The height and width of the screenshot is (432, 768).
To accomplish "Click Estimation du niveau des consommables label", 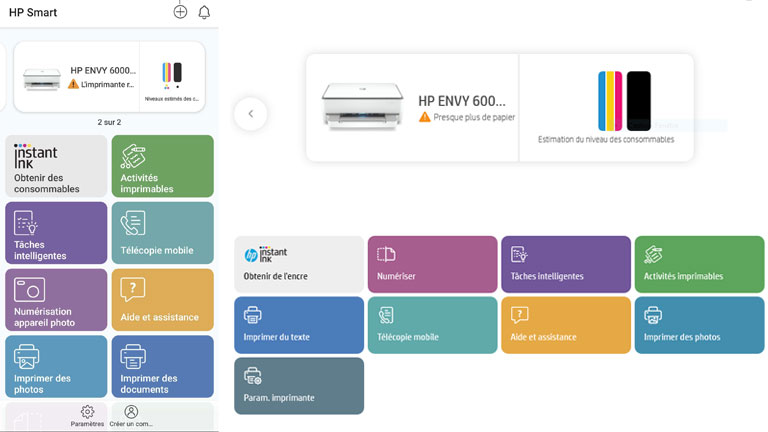I will (x=606, y=140).
